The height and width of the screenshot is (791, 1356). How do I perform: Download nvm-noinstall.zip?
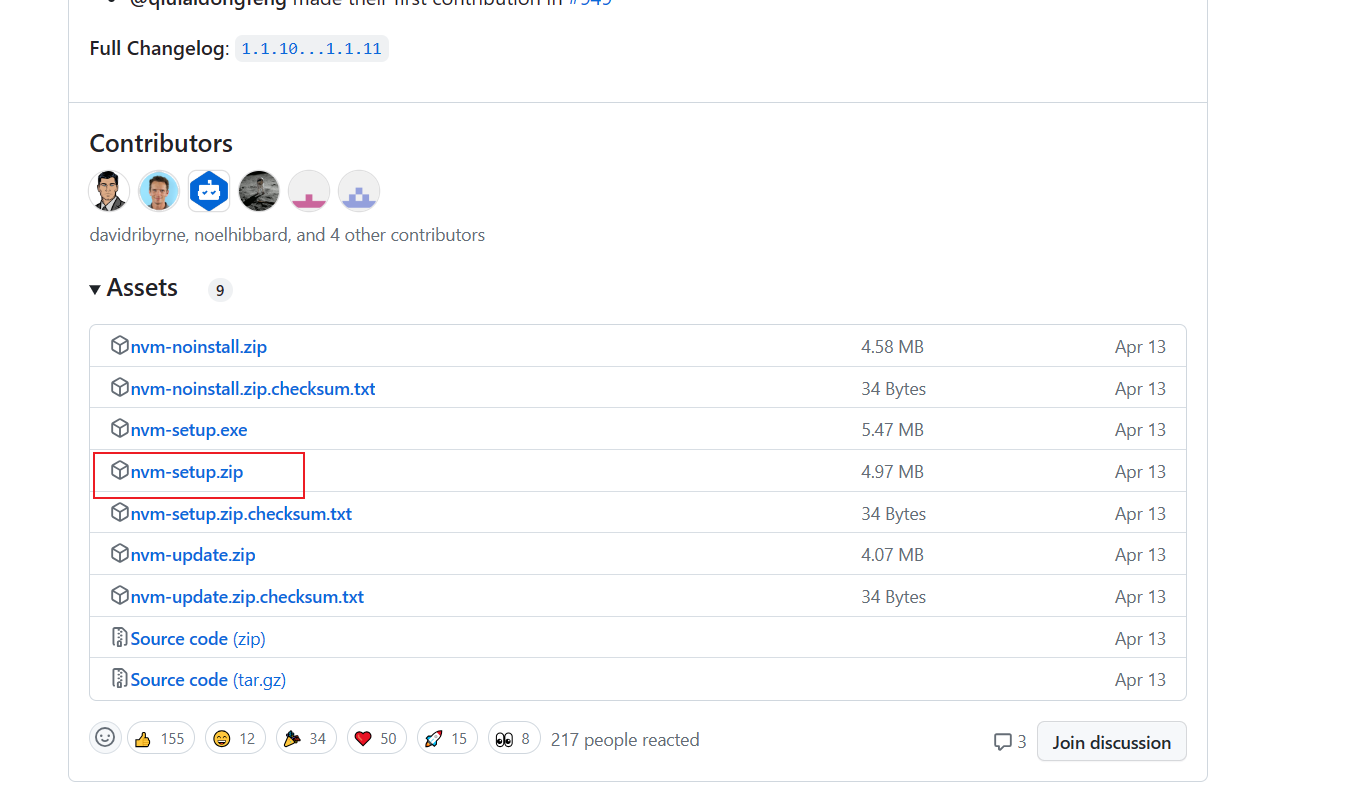click(198, 347)
